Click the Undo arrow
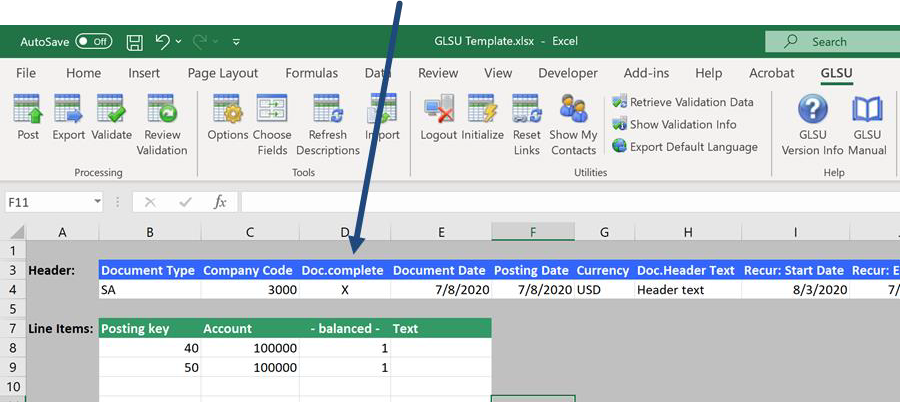 point(163,41)
